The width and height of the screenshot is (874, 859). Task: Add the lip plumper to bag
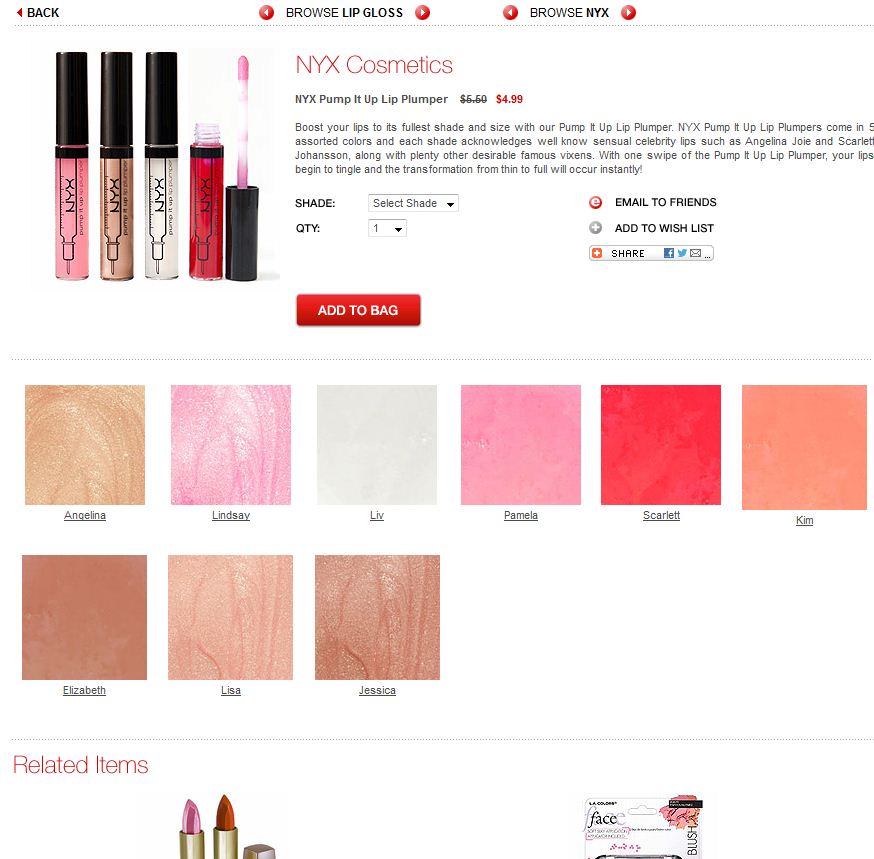click(358, 310)
